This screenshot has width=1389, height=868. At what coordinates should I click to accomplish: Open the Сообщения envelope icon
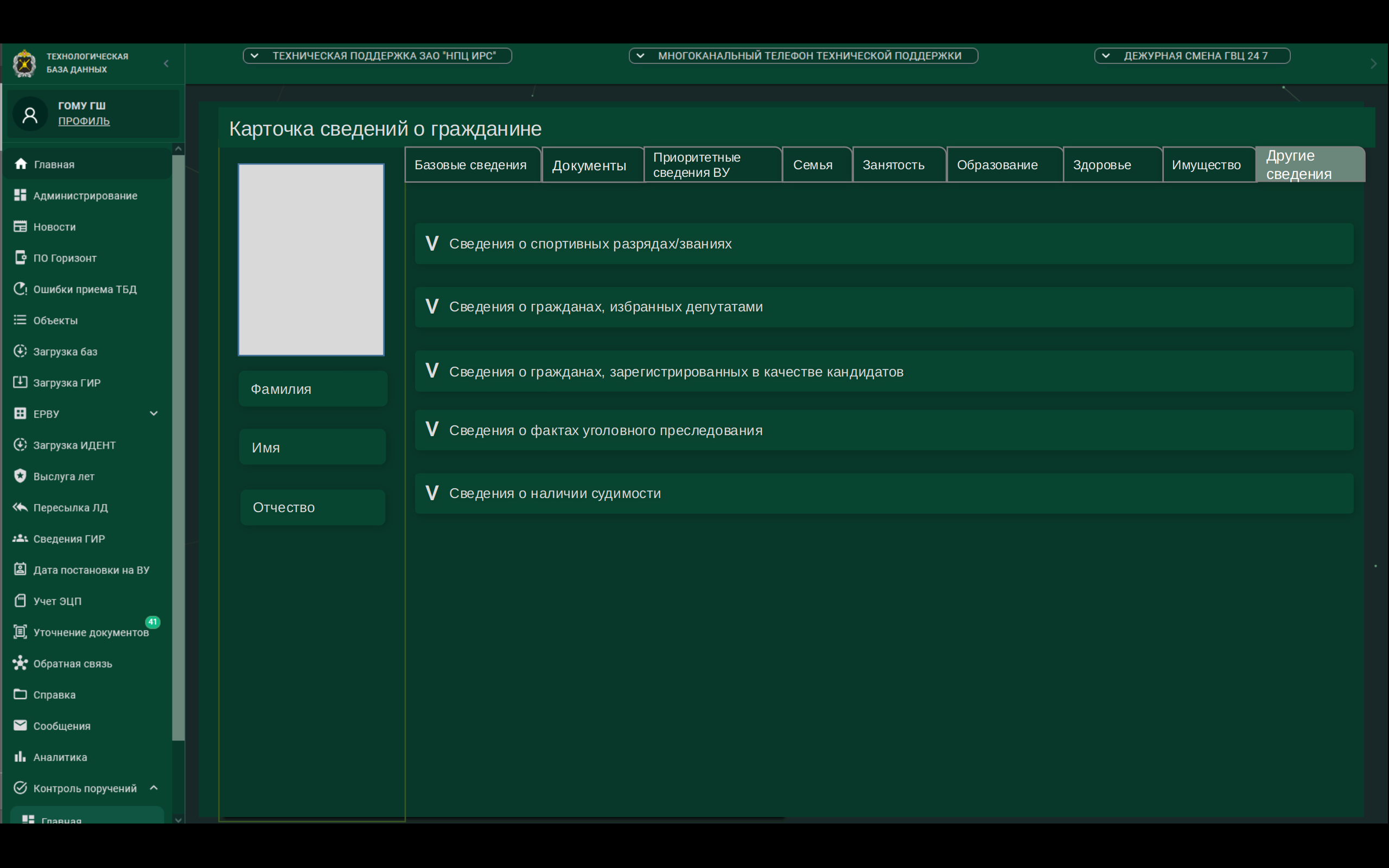[x=20, y=725]
